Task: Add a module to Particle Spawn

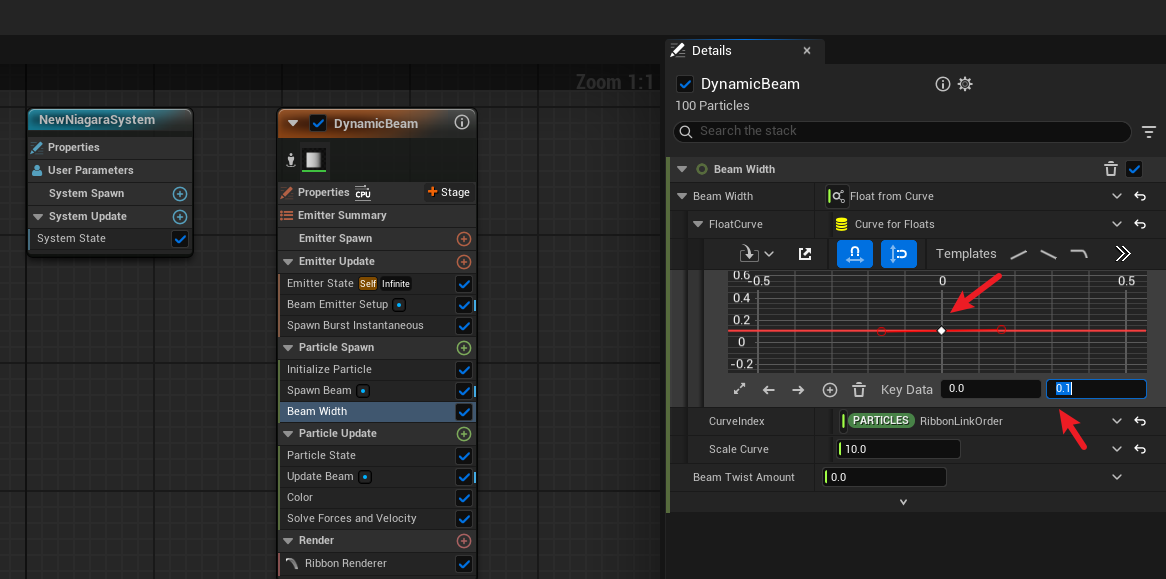Action: [464, 348]
